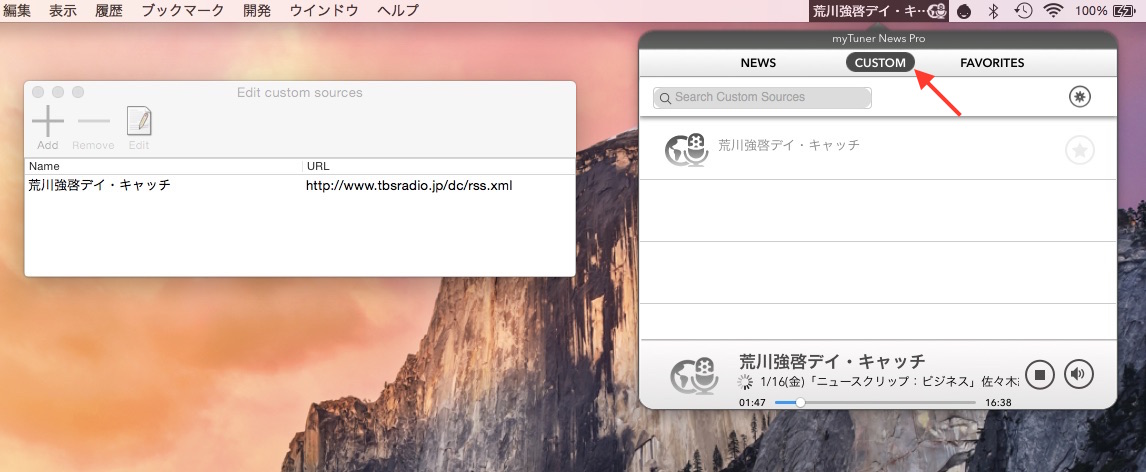
Task: Click the total duration 16:38
Action: point(998,403)
